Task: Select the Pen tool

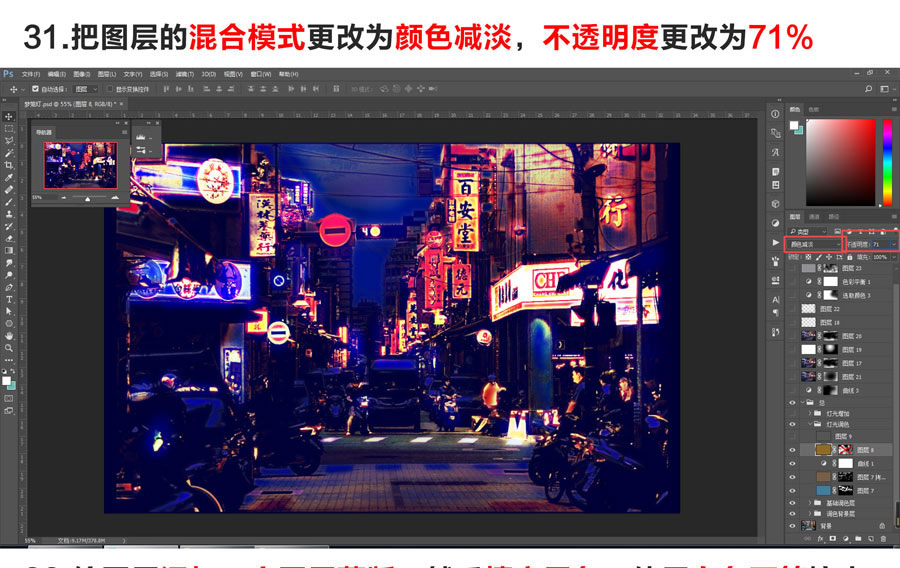Action: pos(9,287)
